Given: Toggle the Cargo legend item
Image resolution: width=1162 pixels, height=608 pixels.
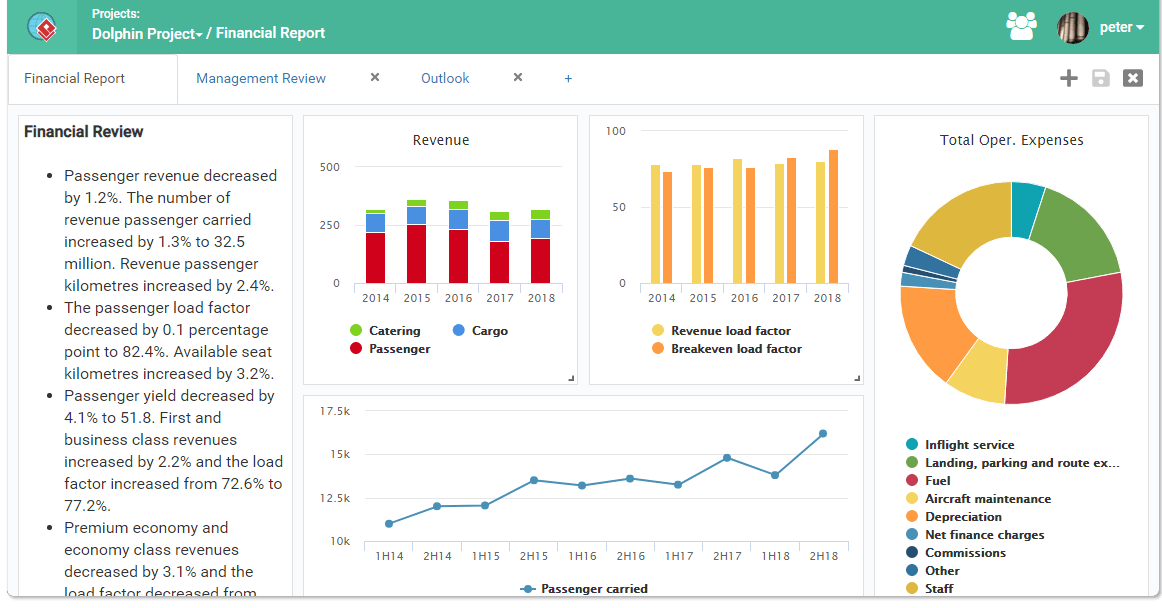Looking at the screenshot, I should pyautogui.click(x=480, y=331).
